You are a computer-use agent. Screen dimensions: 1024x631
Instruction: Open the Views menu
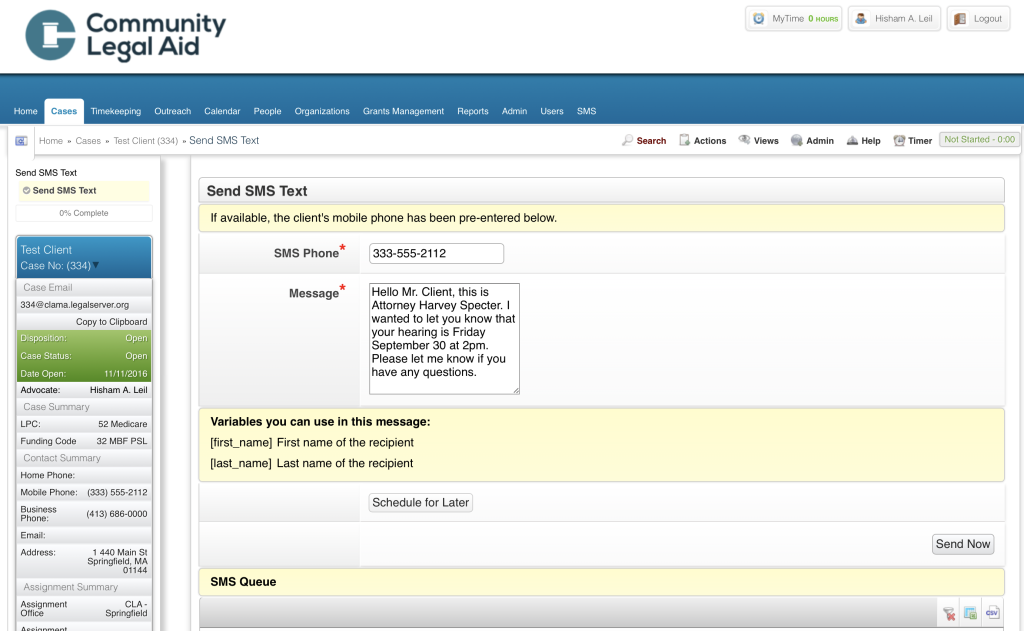point(758,140)
